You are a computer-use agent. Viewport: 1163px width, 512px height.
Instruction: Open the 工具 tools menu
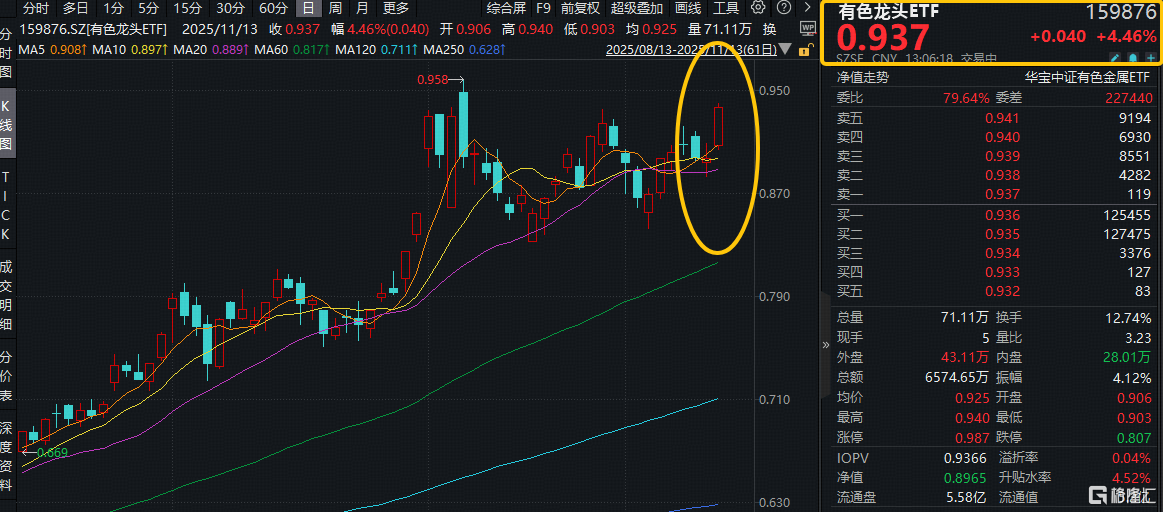(x=725, y=8)
